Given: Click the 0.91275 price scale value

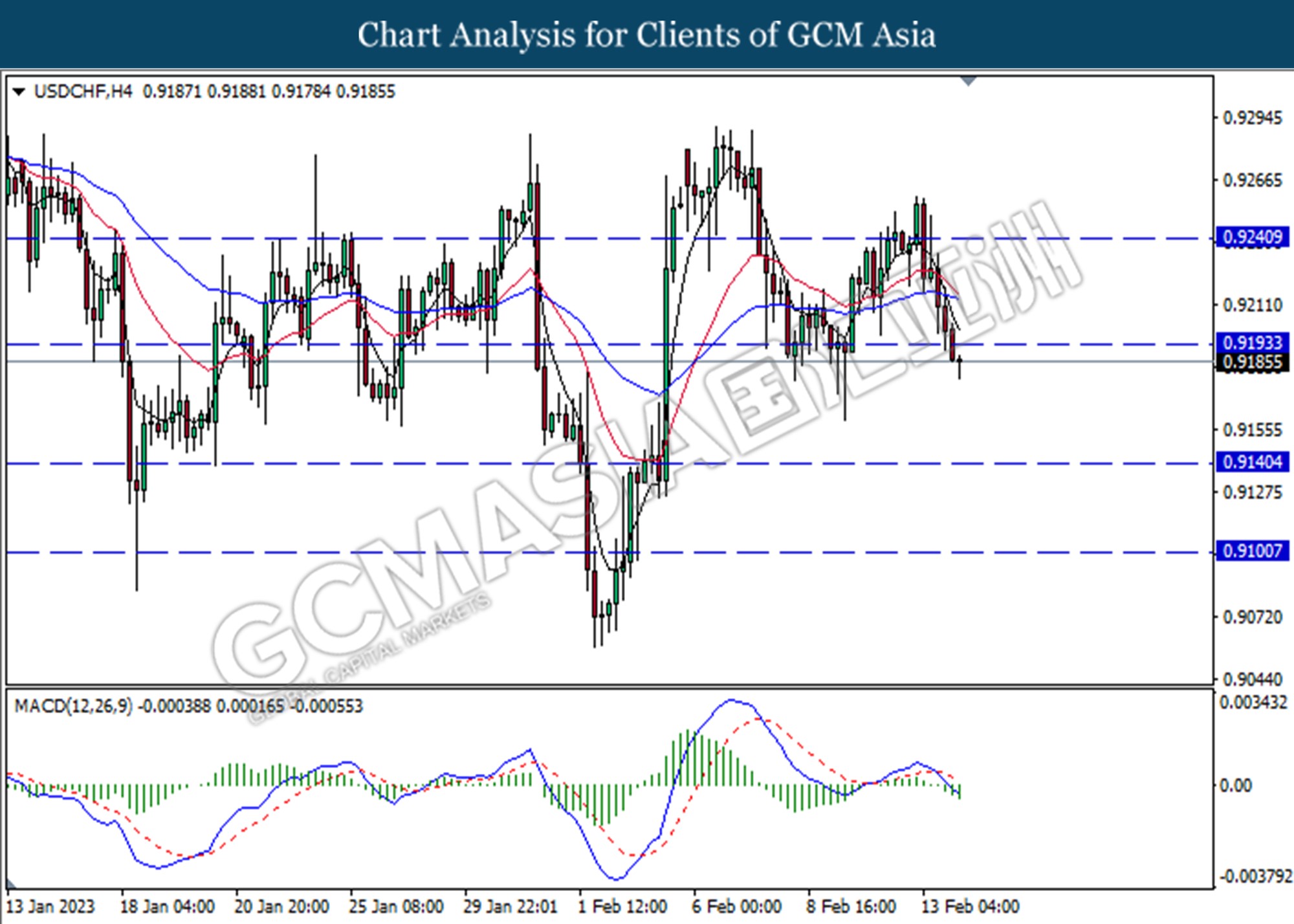Looking at the screenshot, I should coord(1252,492).
